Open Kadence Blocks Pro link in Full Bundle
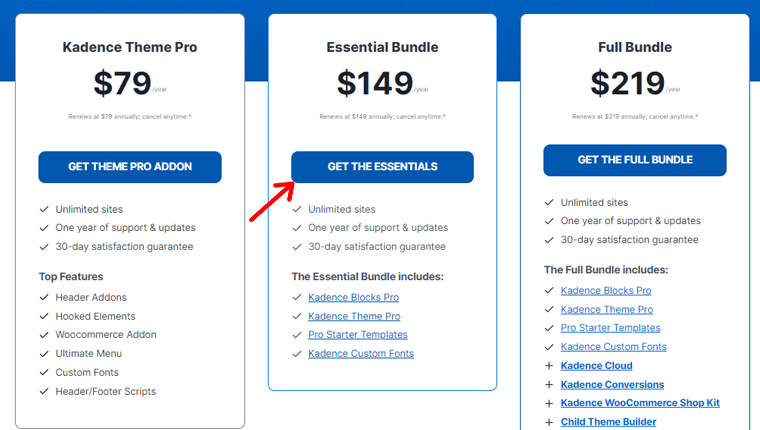This screenshot has width=760, height=430. click(x=605, y=291)
